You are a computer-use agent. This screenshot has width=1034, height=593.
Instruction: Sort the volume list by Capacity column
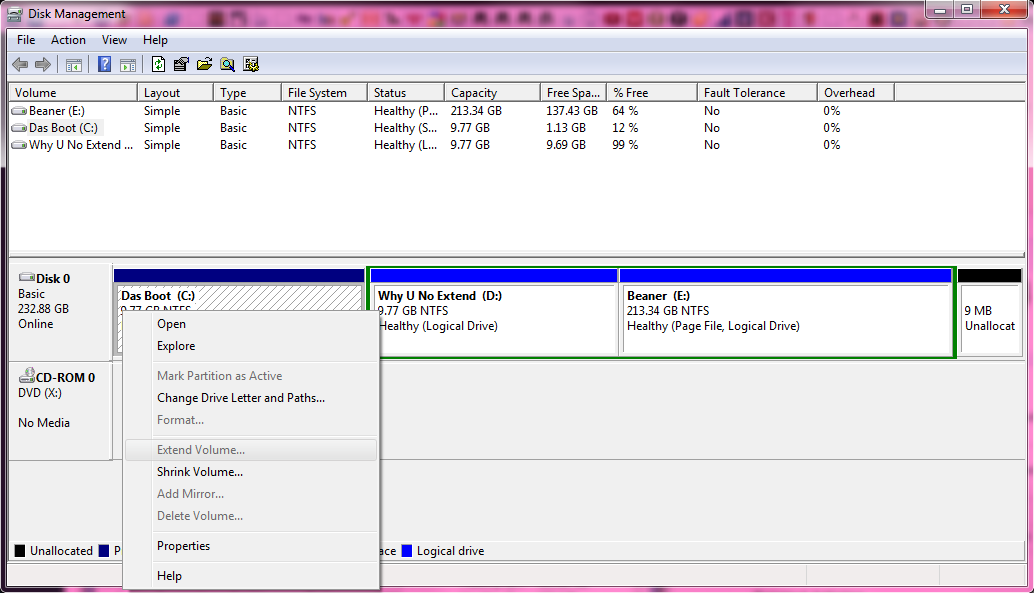coord(474,93)
